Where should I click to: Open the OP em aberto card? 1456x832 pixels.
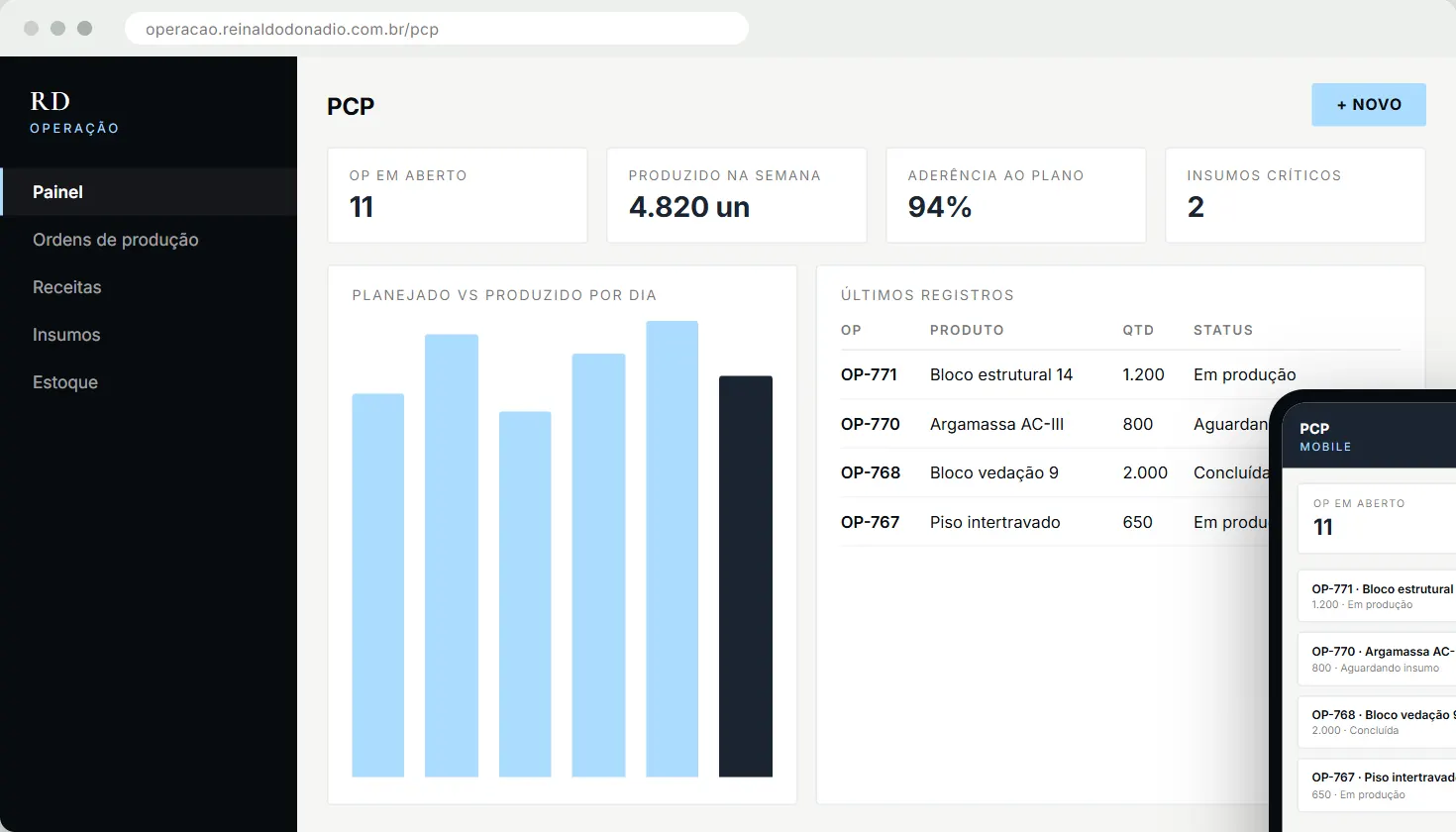[458, 195]
